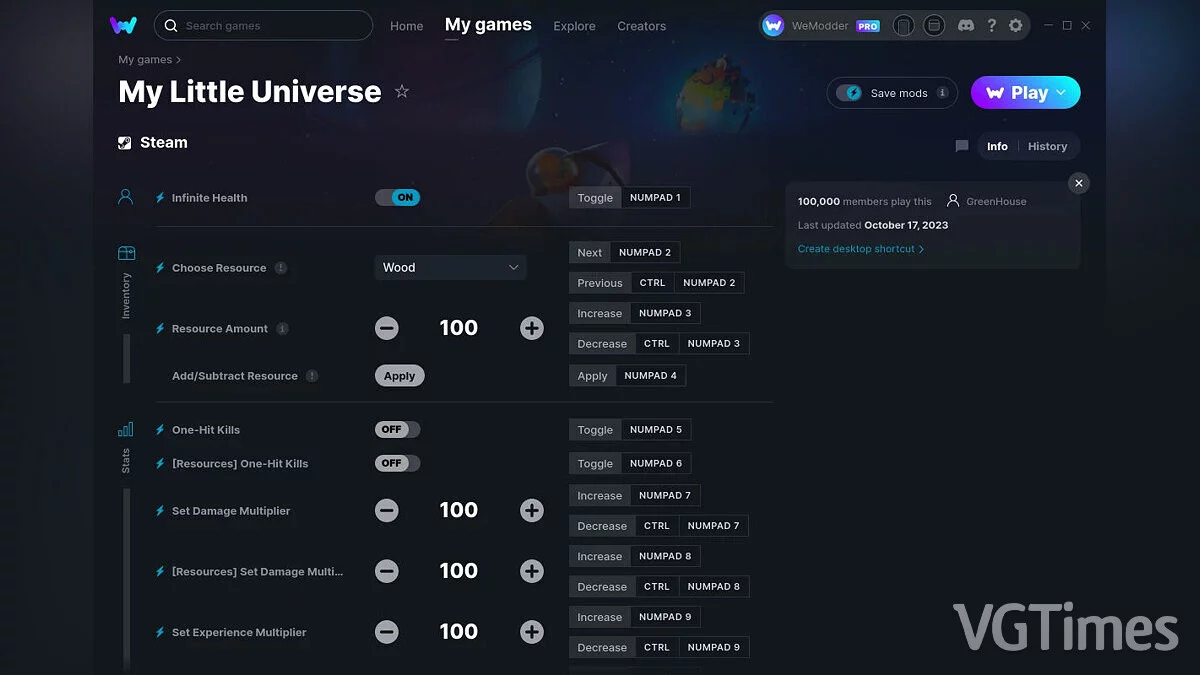
Task: Open WeMod settings with the gear icon
Action: point(1016,25)
